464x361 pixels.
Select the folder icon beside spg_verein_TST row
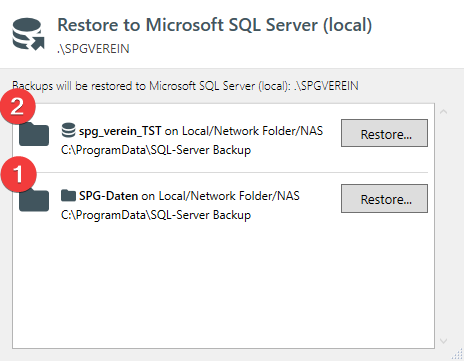click(x=34, y=134)
